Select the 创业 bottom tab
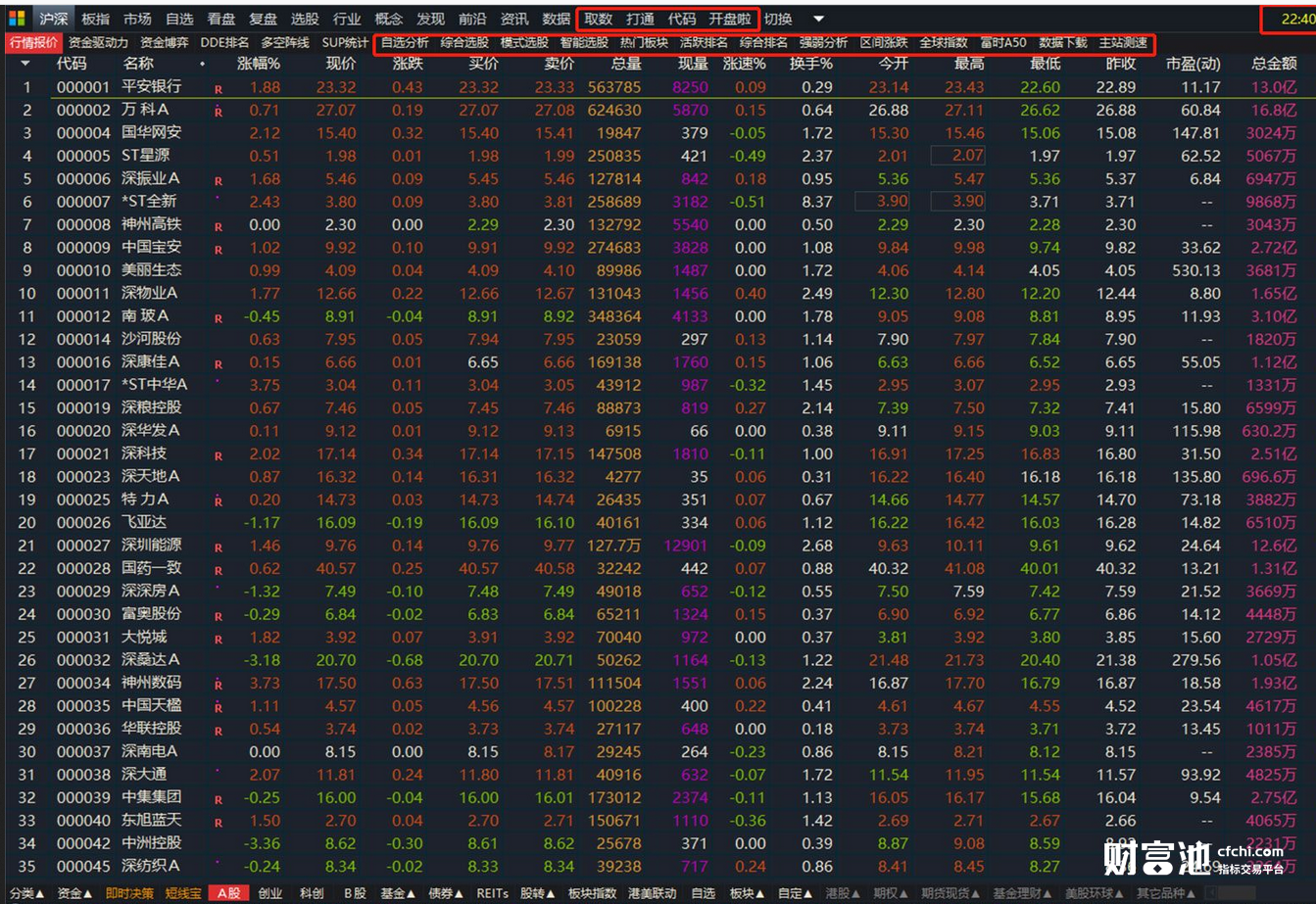 (x=269, y=893)
